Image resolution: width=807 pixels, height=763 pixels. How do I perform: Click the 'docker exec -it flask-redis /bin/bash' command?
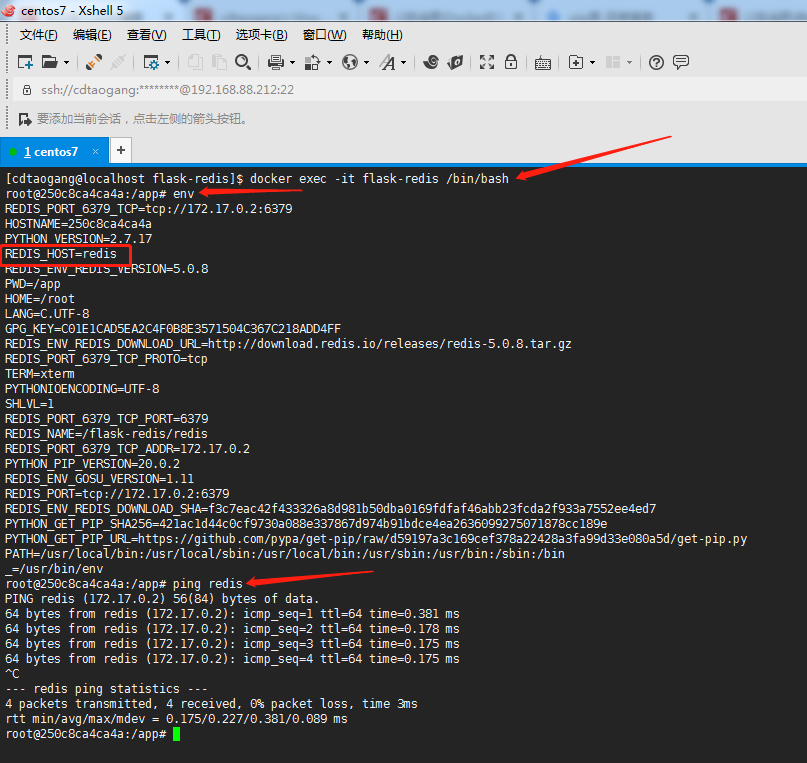(379, 179)
